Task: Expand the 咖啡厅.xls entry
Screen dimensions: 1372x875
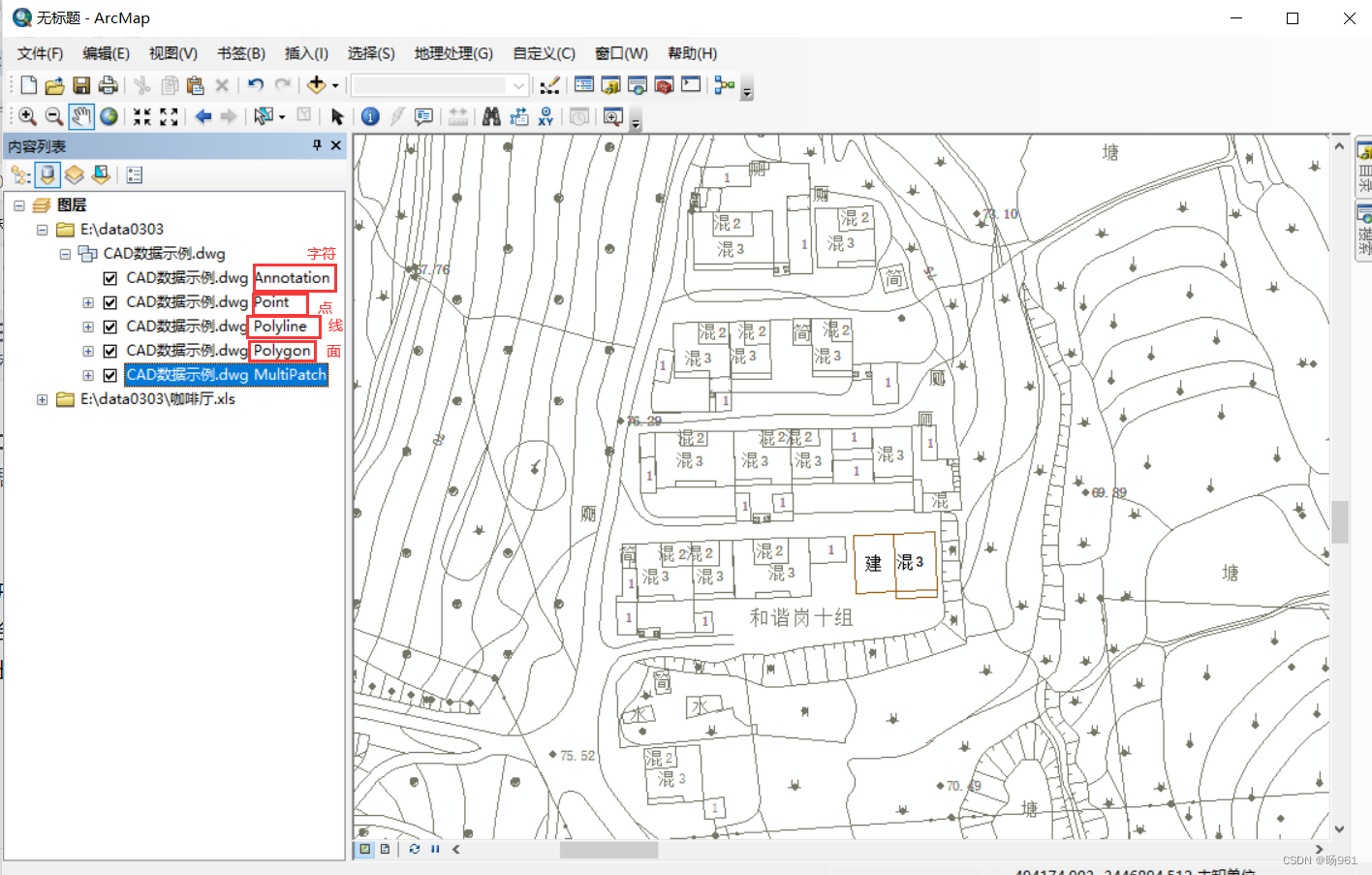Action: click(x=42, y=398)
